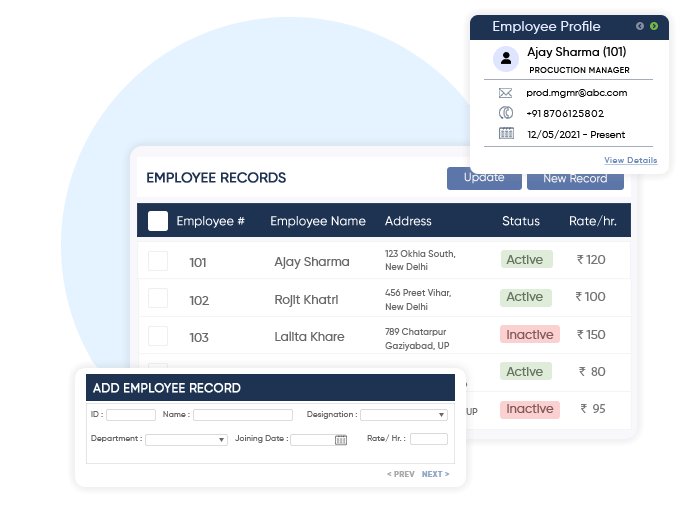The height and width of the screenshot is (509, 688).
Task: Click the Employee Name column header
Action: 318,221
